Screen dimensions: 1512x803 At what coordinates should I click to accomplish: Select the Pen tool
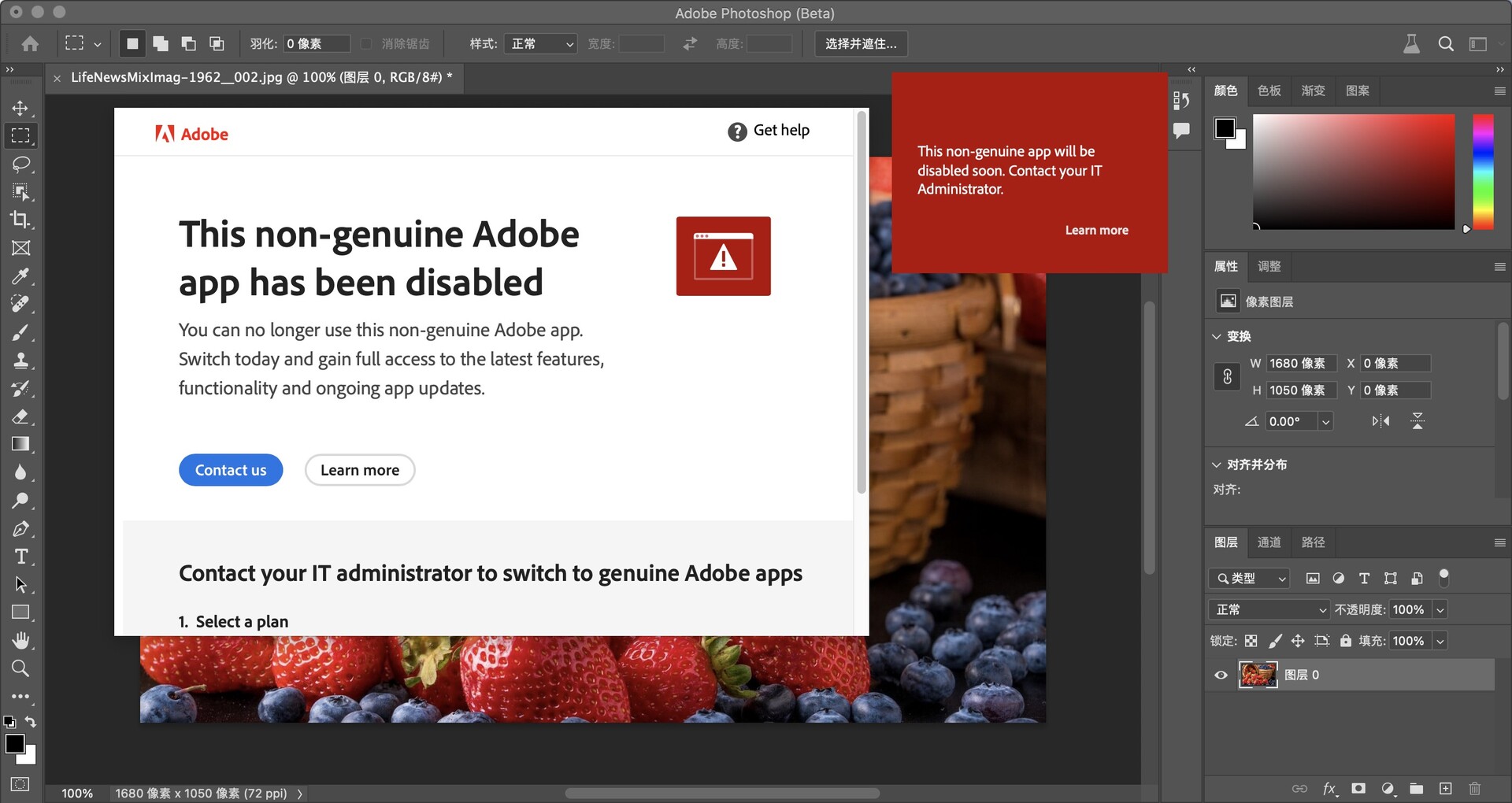point(20,528)
